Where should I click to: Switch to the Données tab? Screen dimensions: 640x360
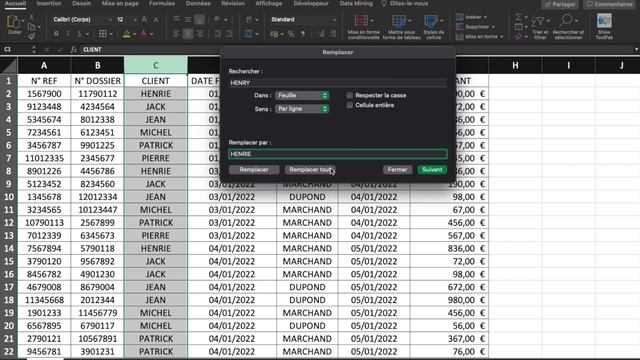198,3
